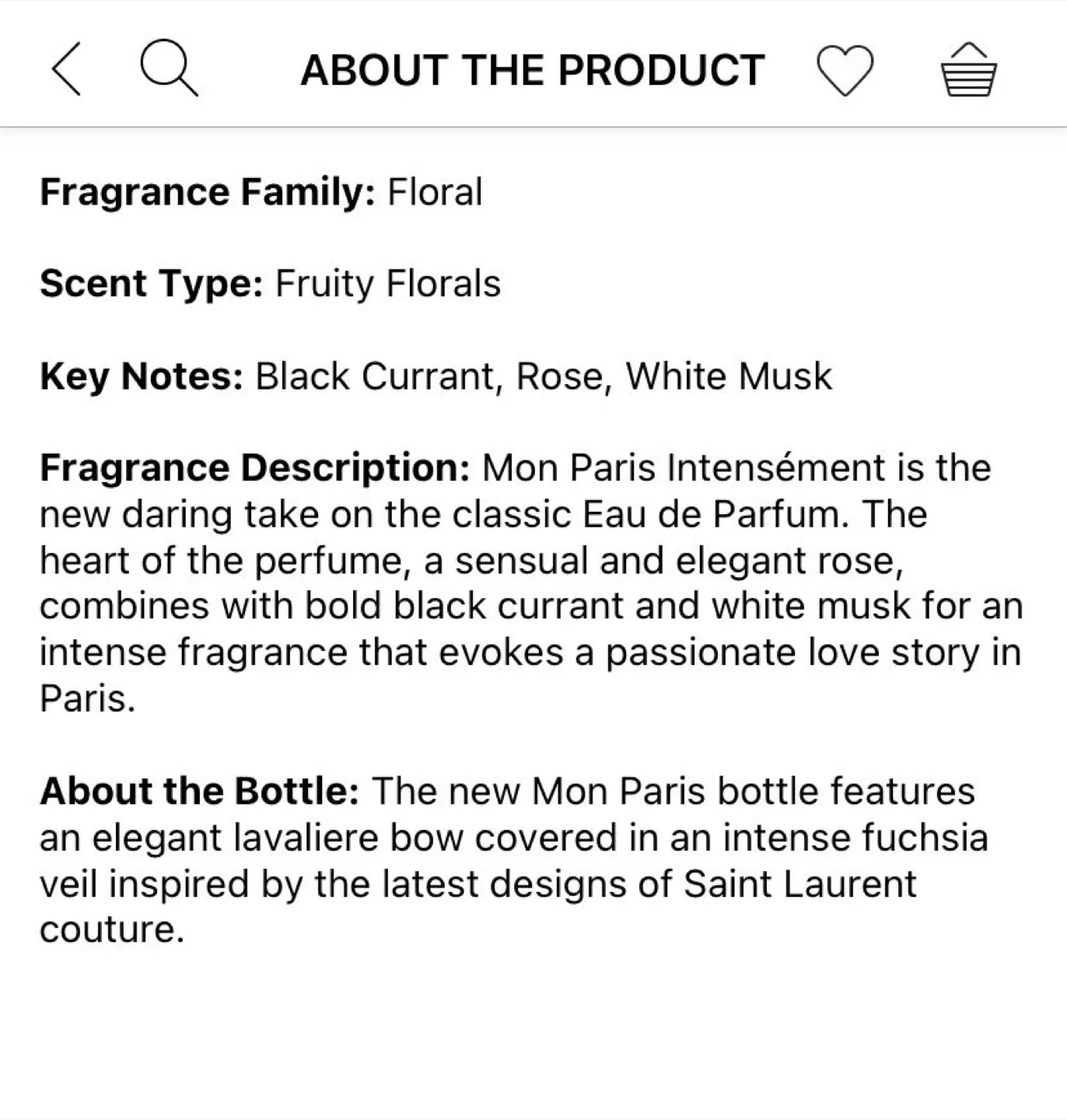This screenshot has width=1067, height=1120.
Task: Return to previous screen with back arrow
Action: [x=66, y=68]
